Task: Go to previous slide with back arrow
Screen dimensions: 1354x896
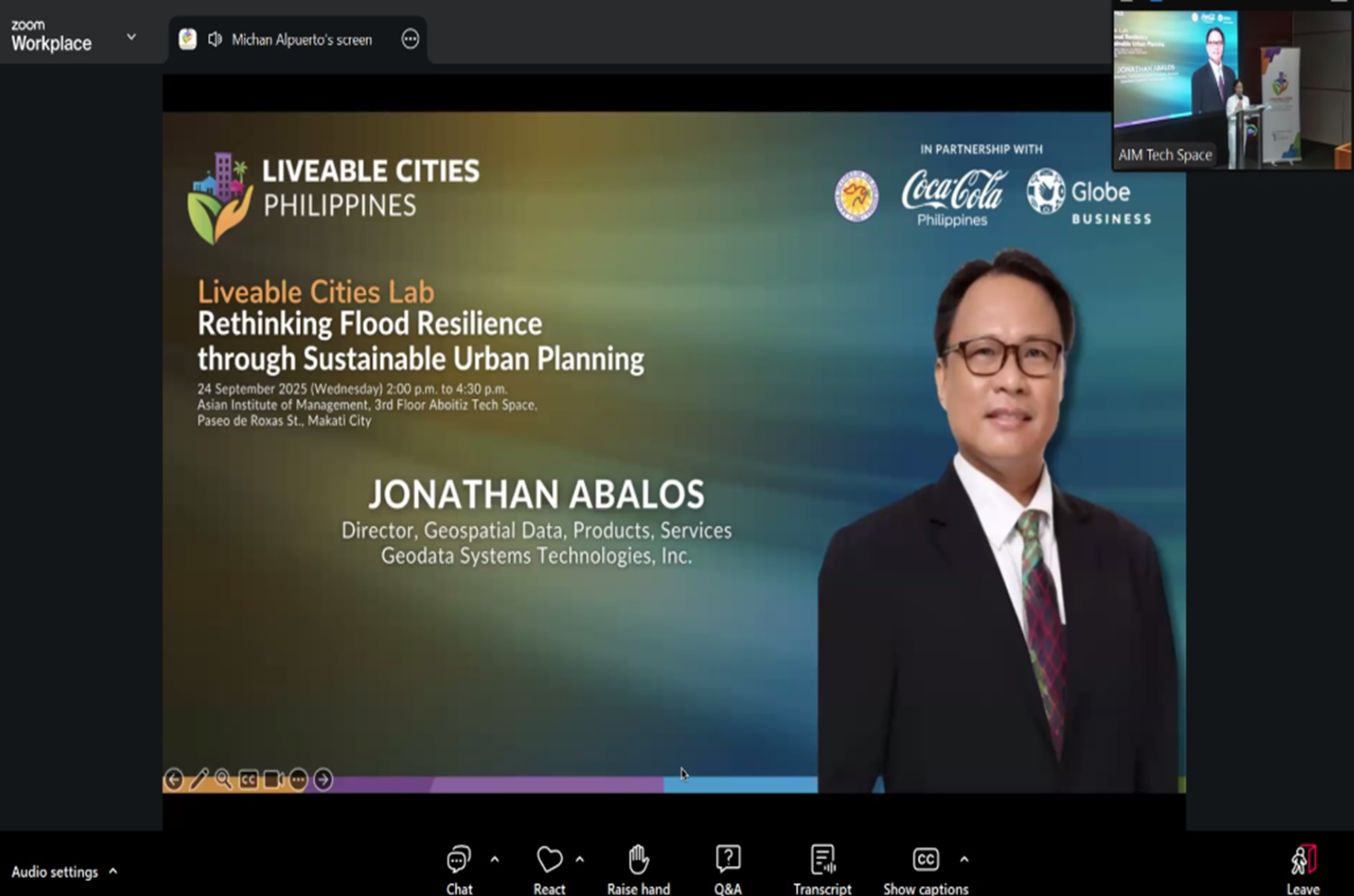Action: point(173,779)
